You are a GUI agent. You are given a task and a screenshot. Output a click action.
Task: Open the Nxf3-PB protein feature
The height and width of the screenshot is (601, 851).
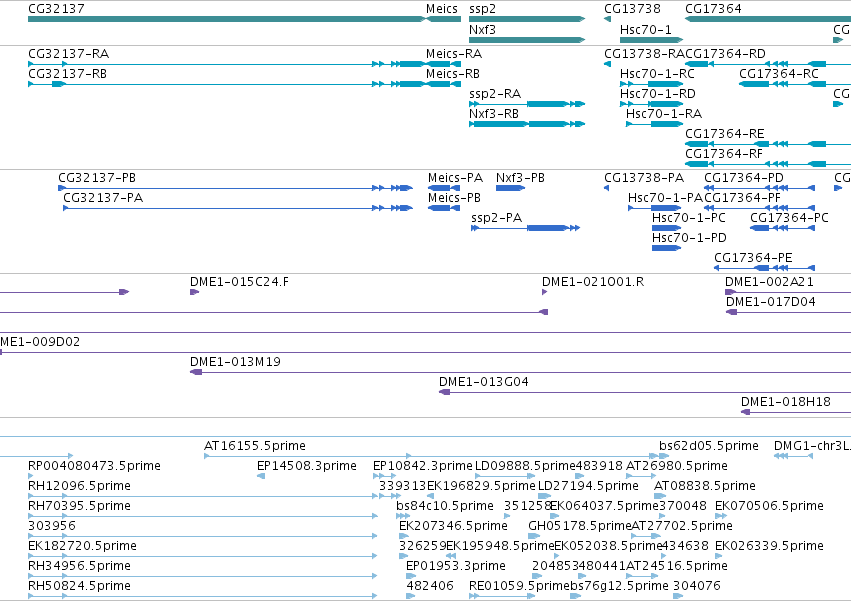click(520, 178)
